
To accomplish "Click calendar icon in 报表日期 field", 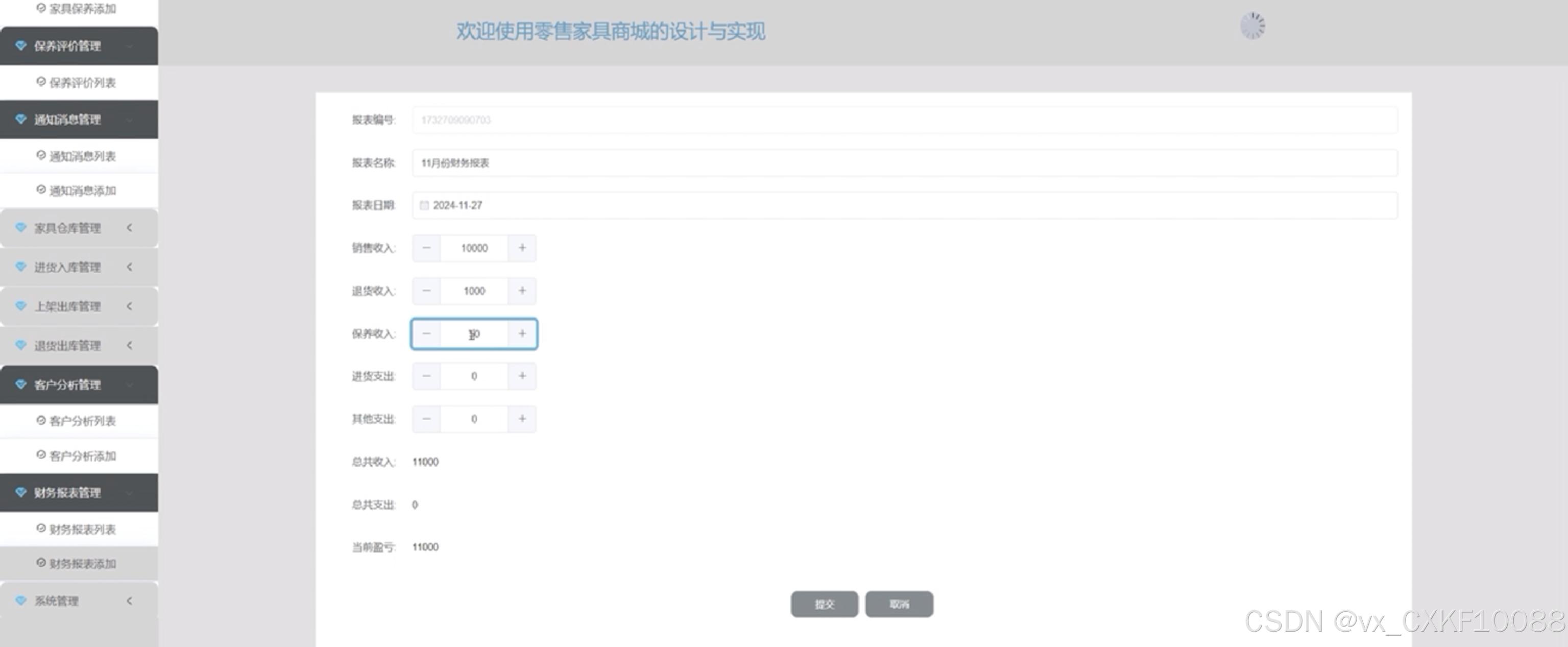I will (424, 205).
